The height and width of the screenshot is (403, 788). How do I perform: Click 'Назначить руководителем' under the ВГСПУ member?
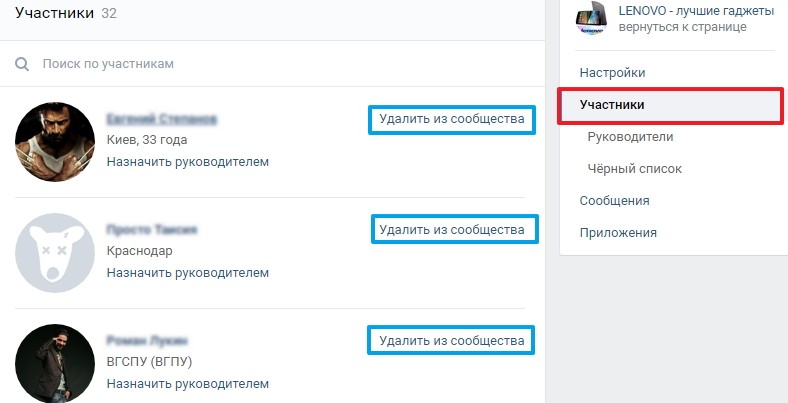(188, 384)
